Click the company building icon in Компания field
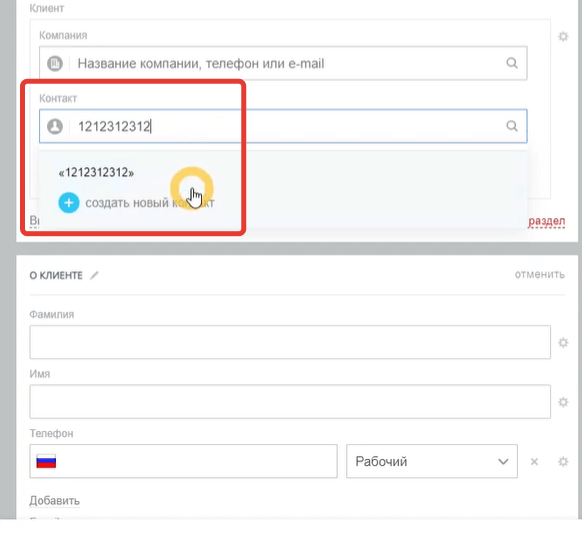Image resolution: width=582 pixels, height=533 pixels. [x=55, y=63]
